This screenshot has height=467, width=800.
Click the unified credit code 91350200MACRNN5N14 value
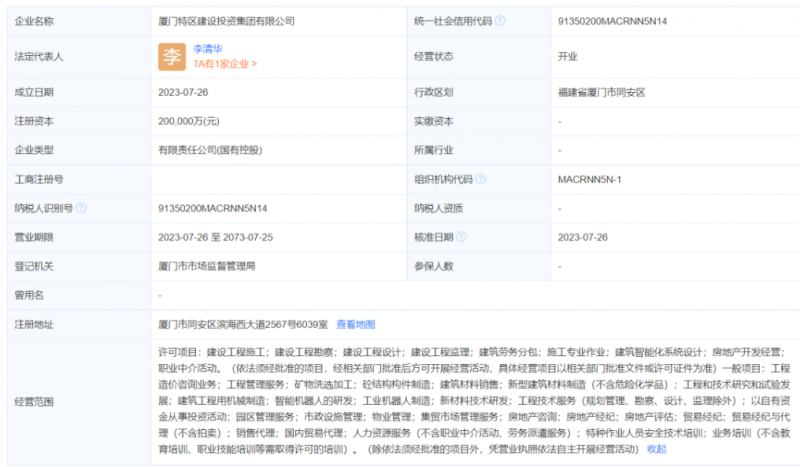coord(610,20)
